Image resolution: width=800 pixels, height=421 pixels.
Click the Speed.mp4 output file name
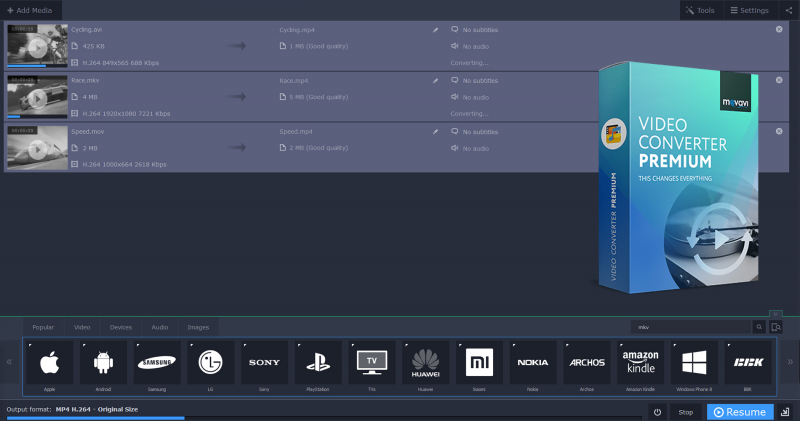pyautogui.click(x=296, y=132)
